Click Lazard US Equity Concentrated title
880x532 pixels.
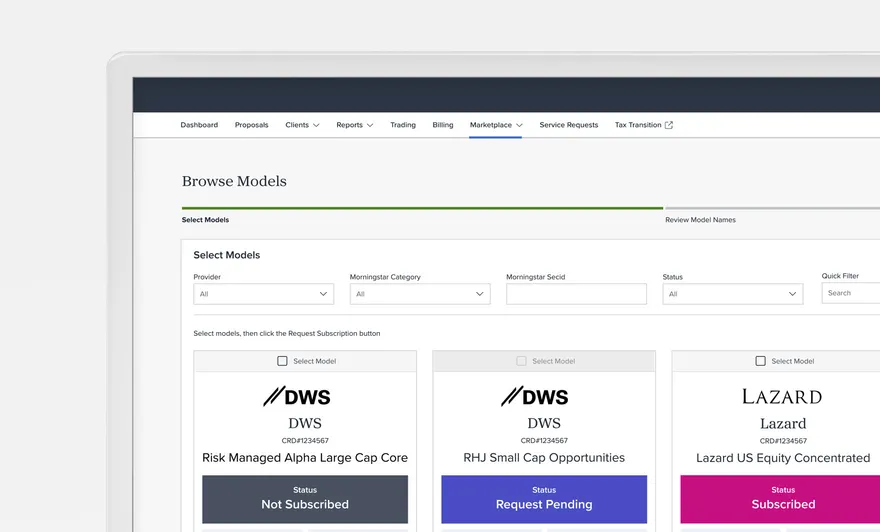point(783,458)
